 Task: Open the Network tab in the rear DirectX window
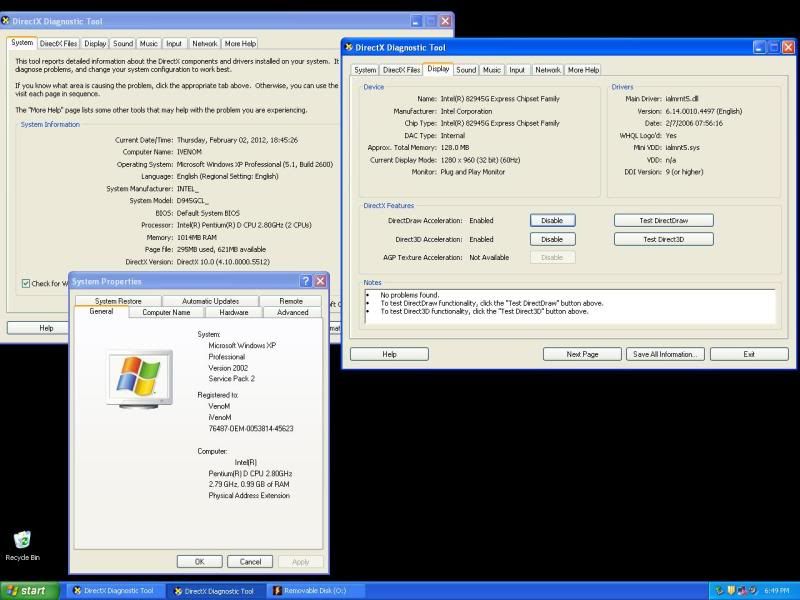(x=205, y=44)
